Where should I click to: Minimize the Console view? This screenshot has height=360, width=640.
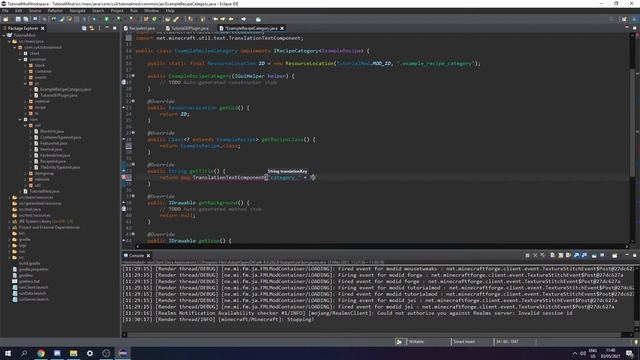click(x=627, y=256)
